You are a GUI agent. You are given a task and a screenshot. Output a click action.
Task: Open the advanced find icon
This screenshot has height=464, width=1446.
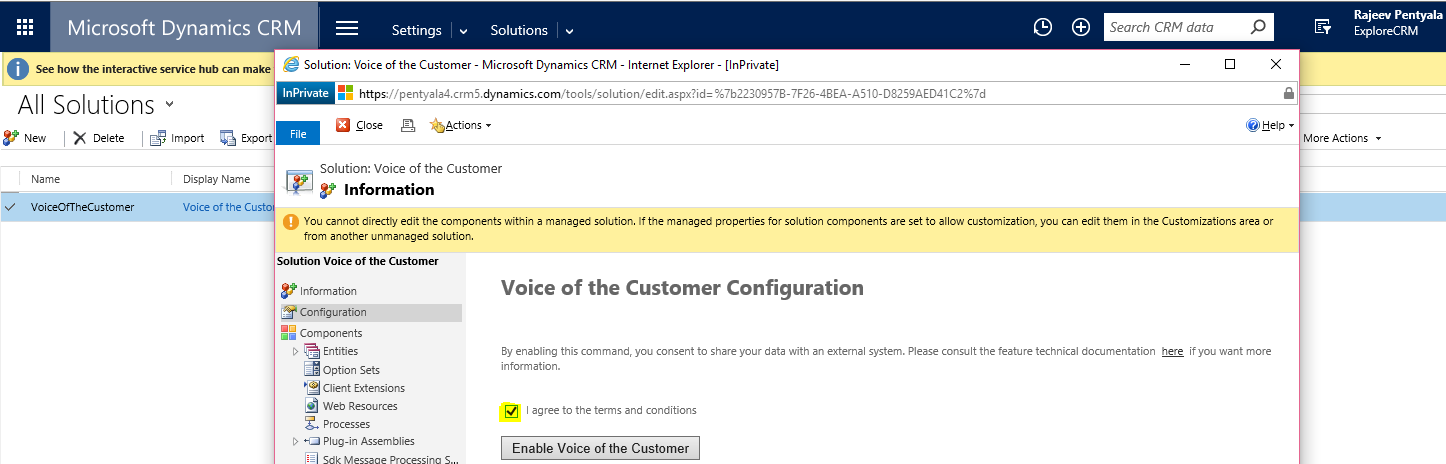1322,28
